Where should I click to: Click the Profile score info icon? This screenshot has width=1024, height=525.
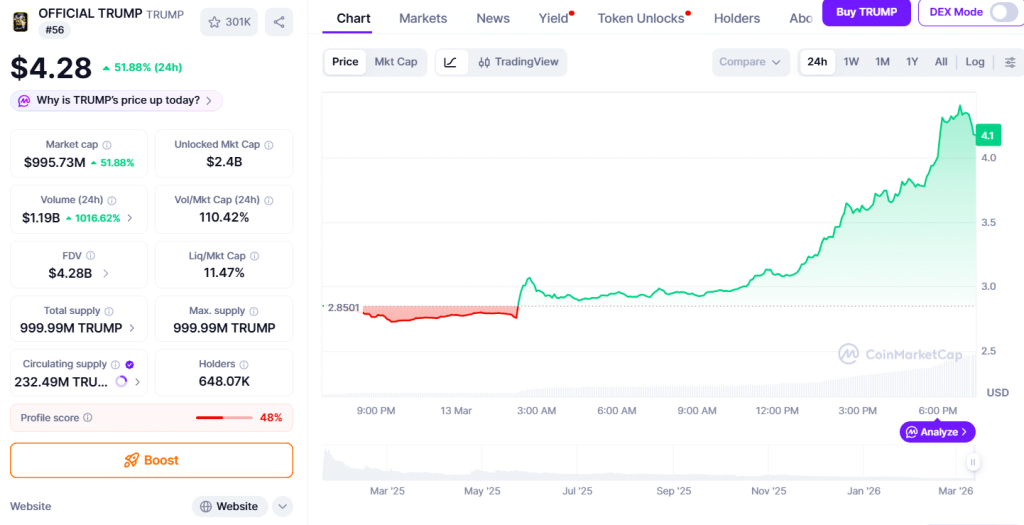point(88,418)
